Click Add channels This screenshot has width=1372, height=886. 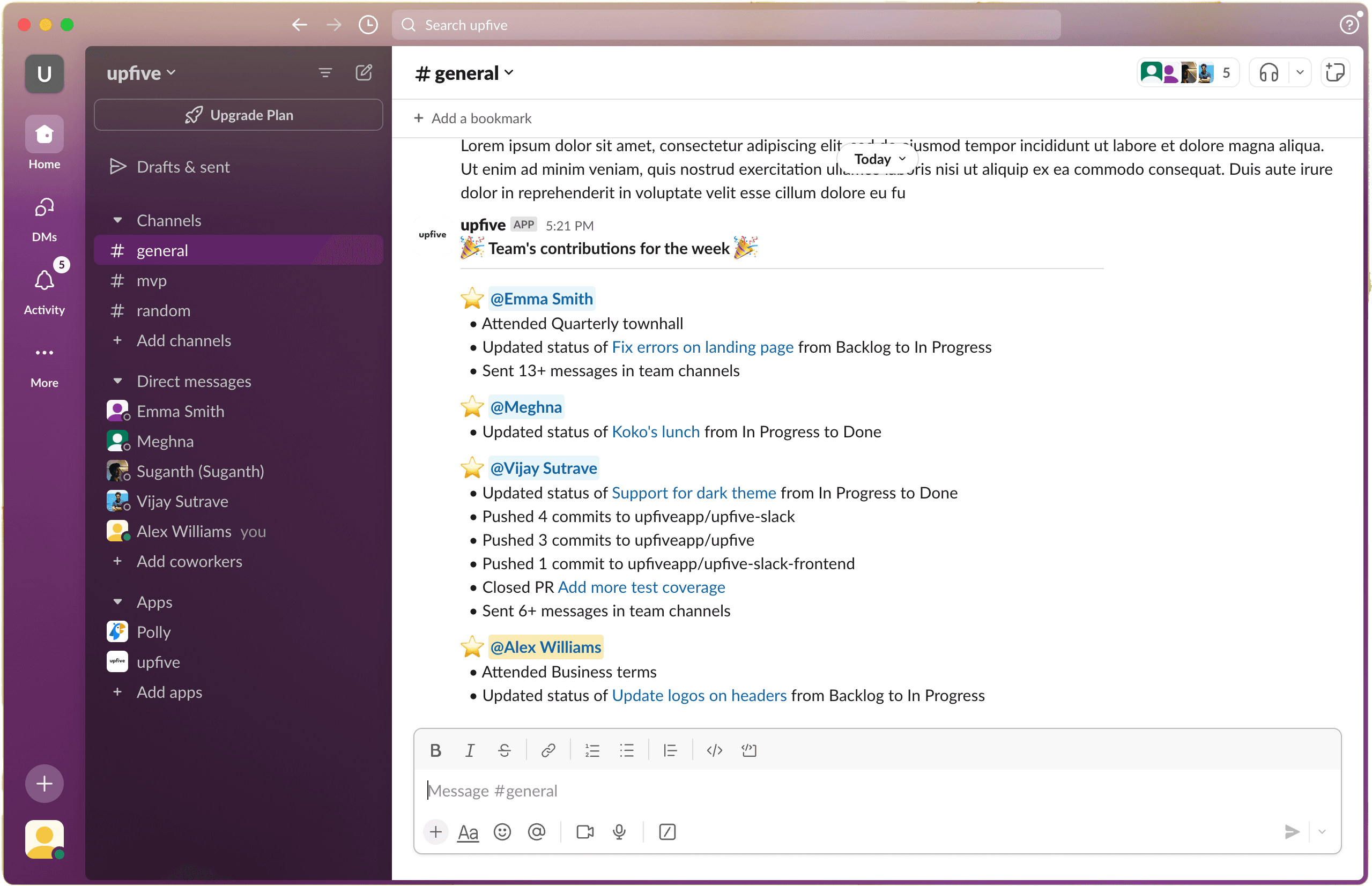(x=238, y=340)
